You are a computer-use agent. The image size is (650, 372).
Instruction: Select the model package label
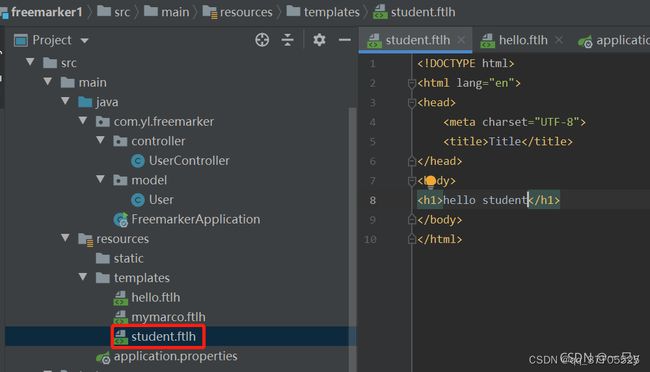149,180
